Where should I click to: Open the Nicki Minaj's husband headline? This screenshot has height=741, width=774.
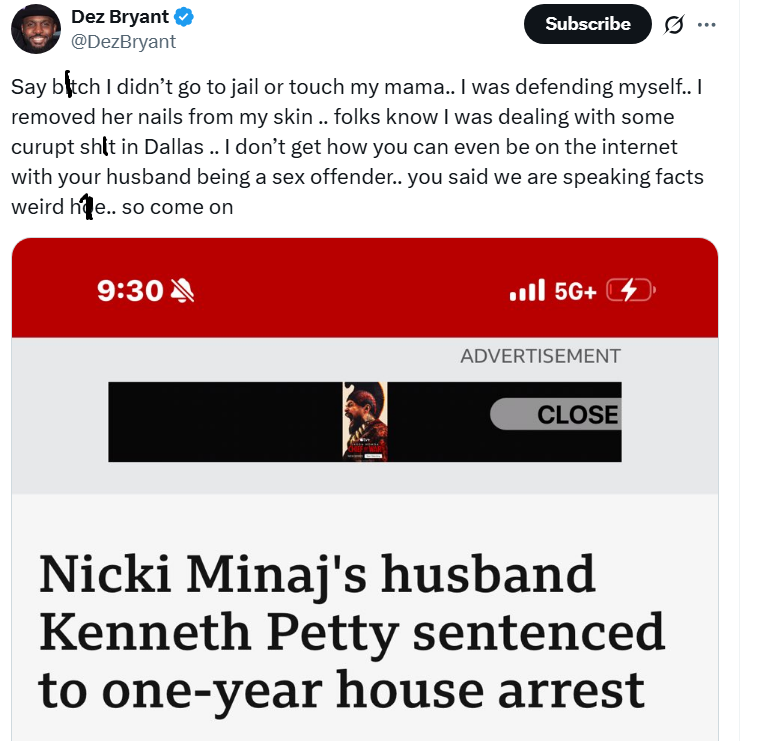[351, 632]
